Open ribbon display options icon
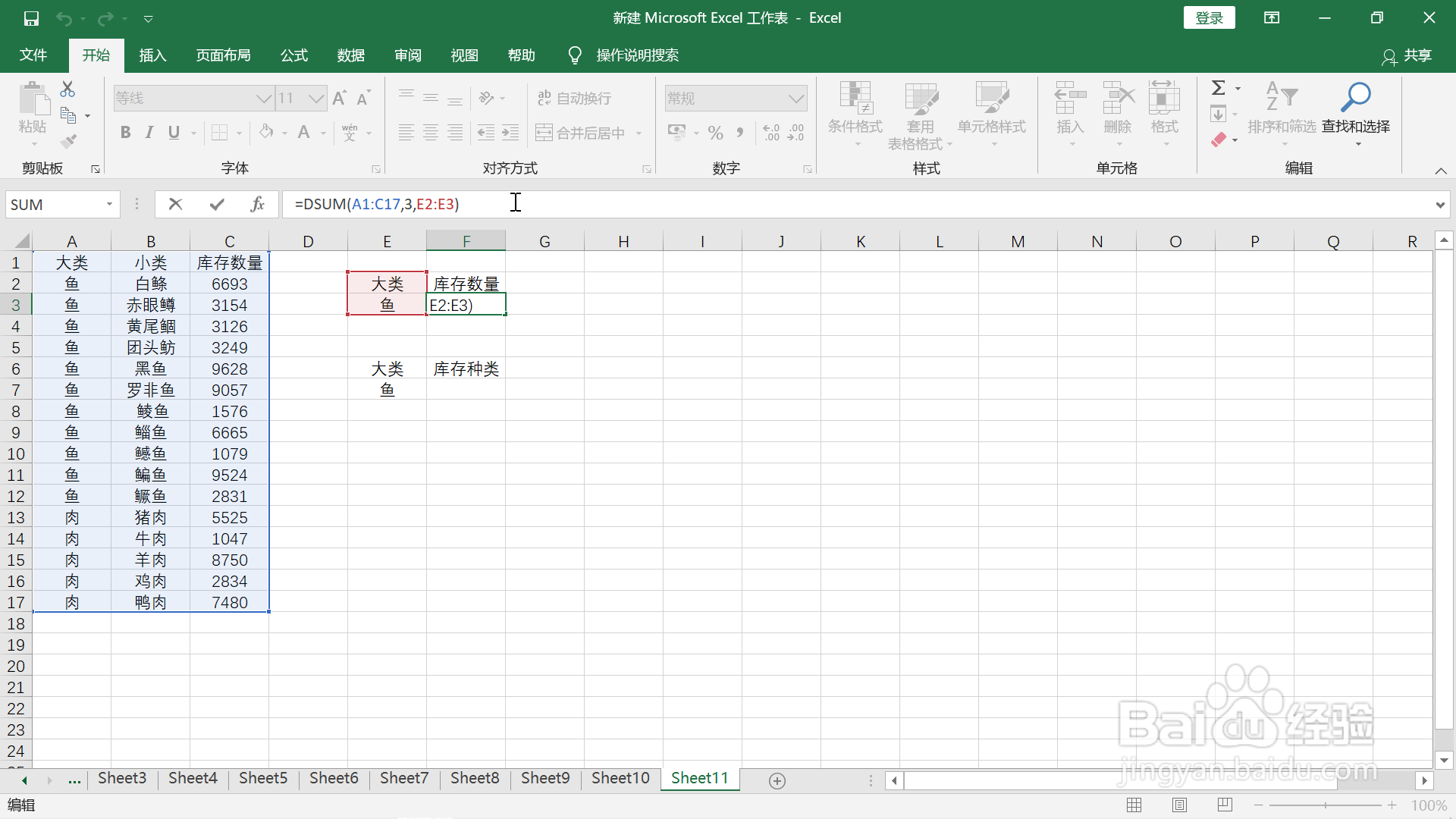This screenshot has width=1456, height=819. 1272,18
